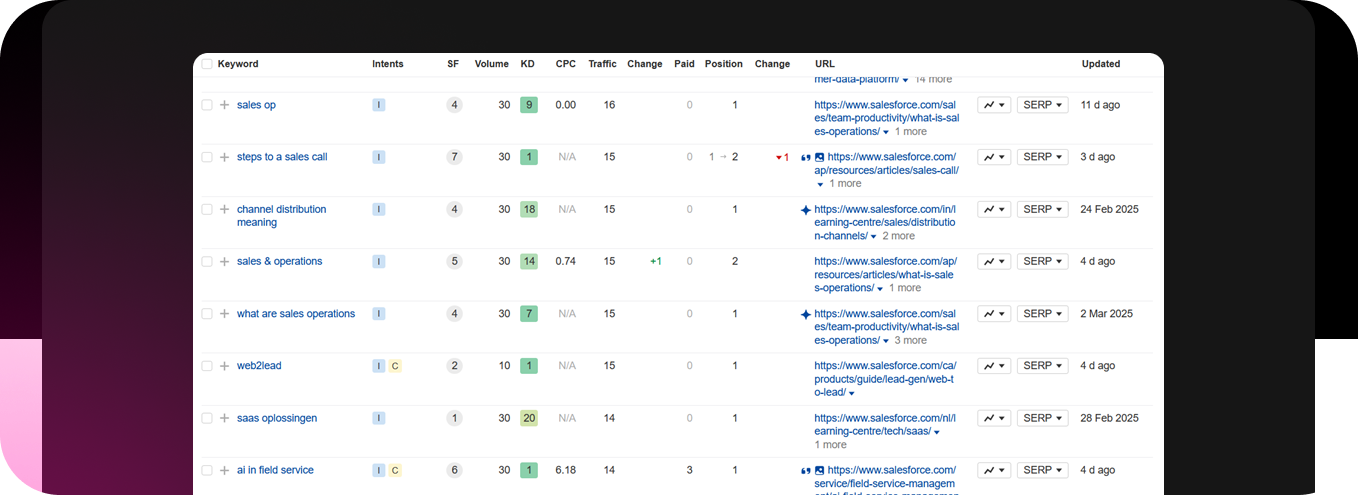The height and width of the screenshot is (495, 1358).
Task: Tick checkbox for 'sales & operations'
Action: (x=207, y=261)
